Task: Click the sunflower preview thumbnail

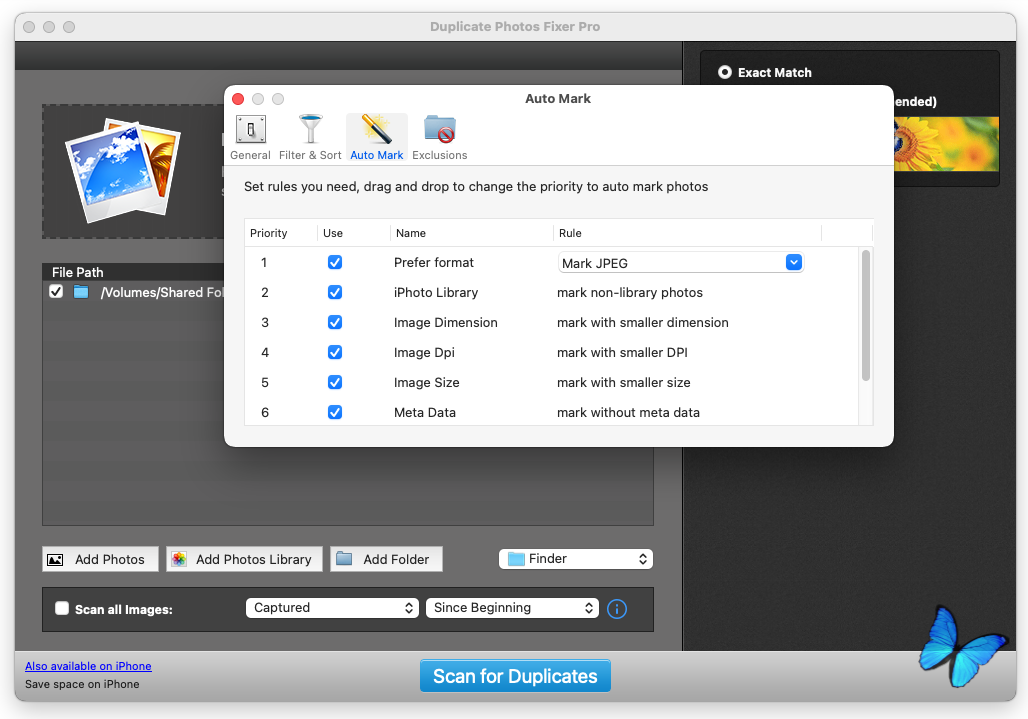Action: (944, 144)
